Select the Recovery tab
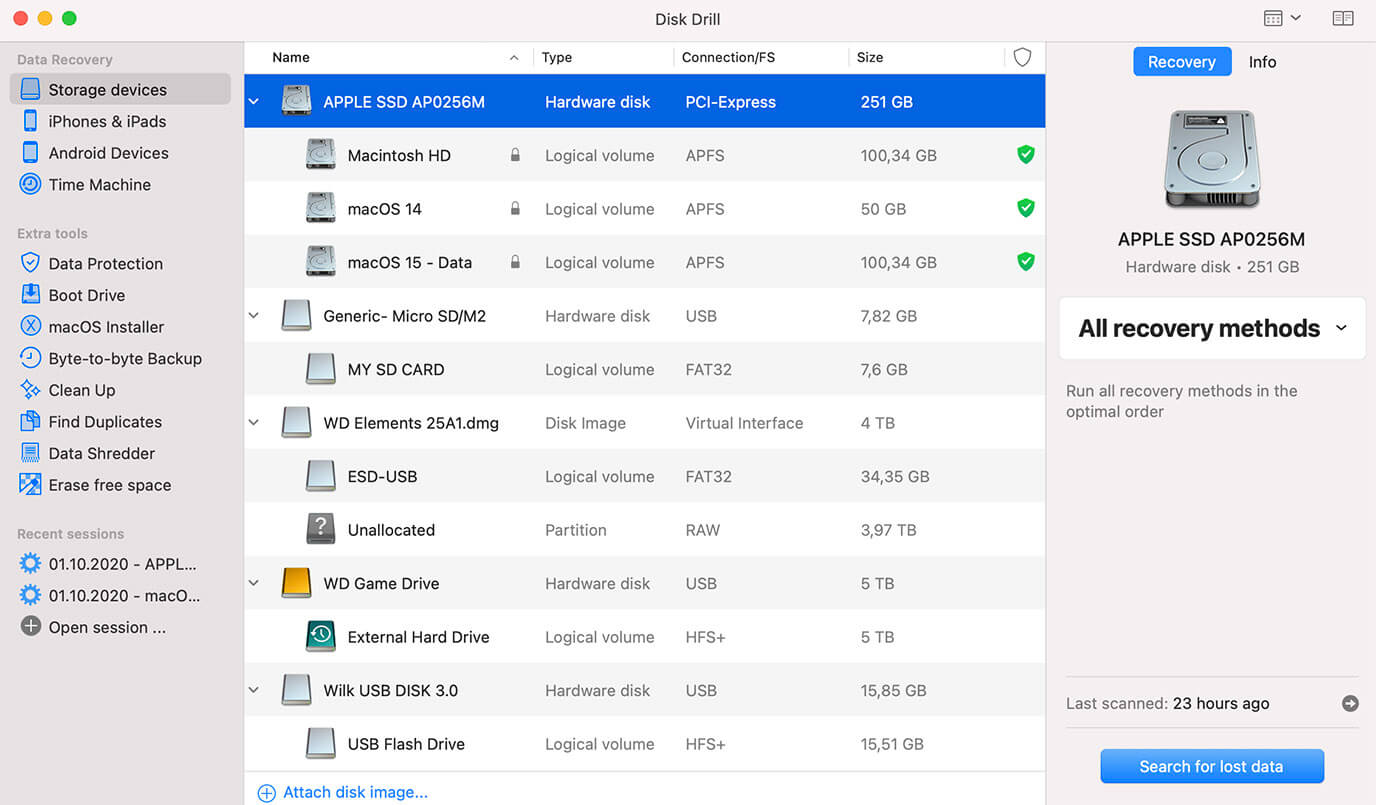The image size is (1376, 805). [x=1181, y=62]
